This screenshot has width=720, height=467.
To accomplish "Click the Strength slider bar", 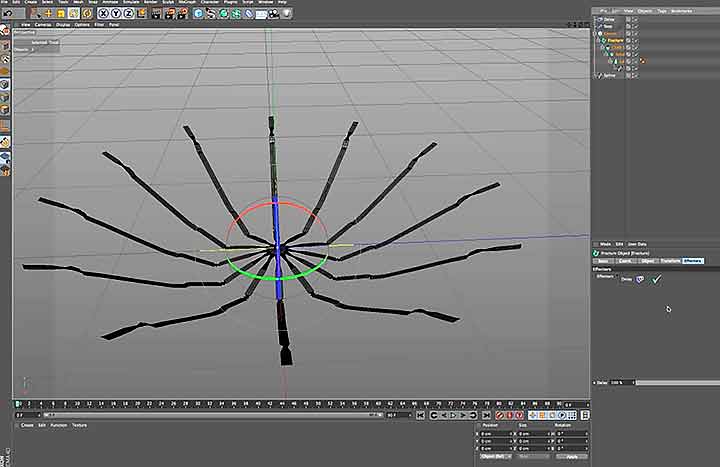I will click(677, 383).
